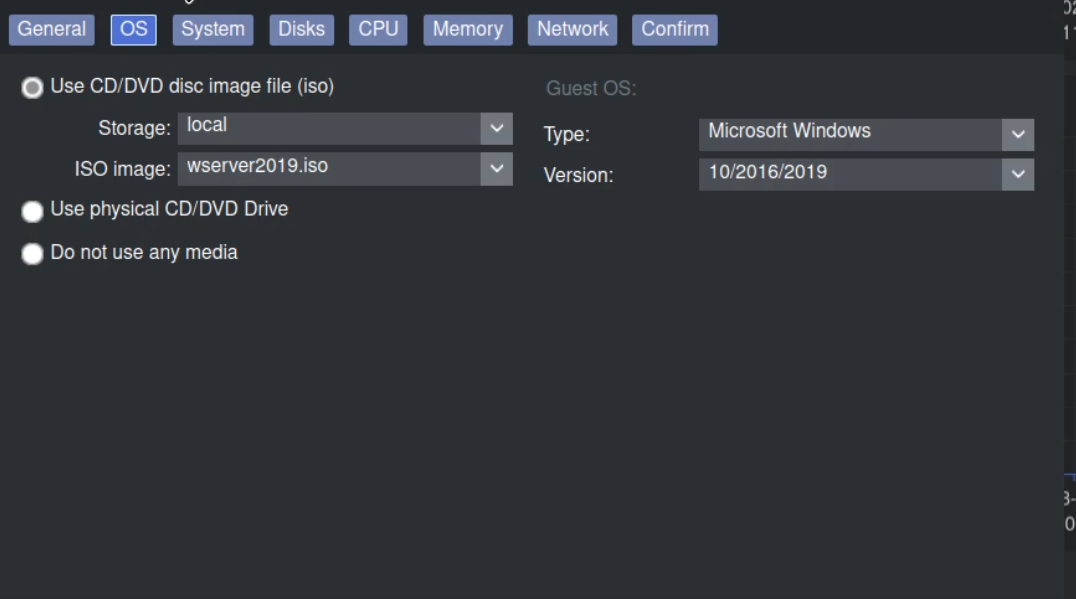Screen dimensions: 1076x599
Task: Select the Use CD/DVD disc image file radio button
Action: pos(33,88)
